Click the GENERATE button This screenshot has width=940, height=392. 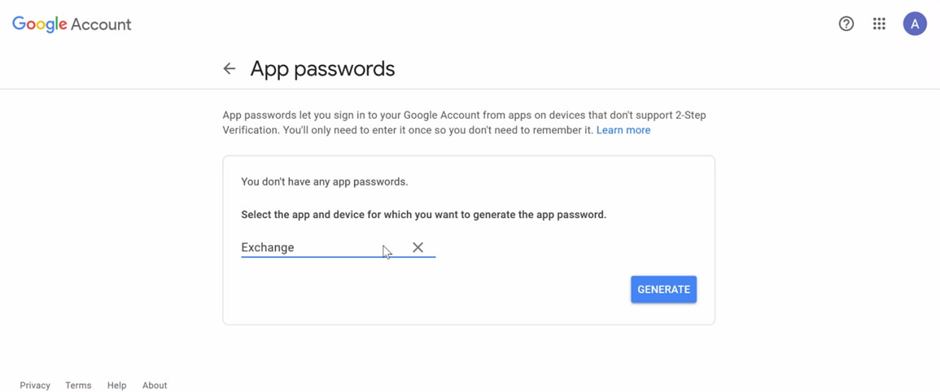pyautogui.click(x=664, y=290)
